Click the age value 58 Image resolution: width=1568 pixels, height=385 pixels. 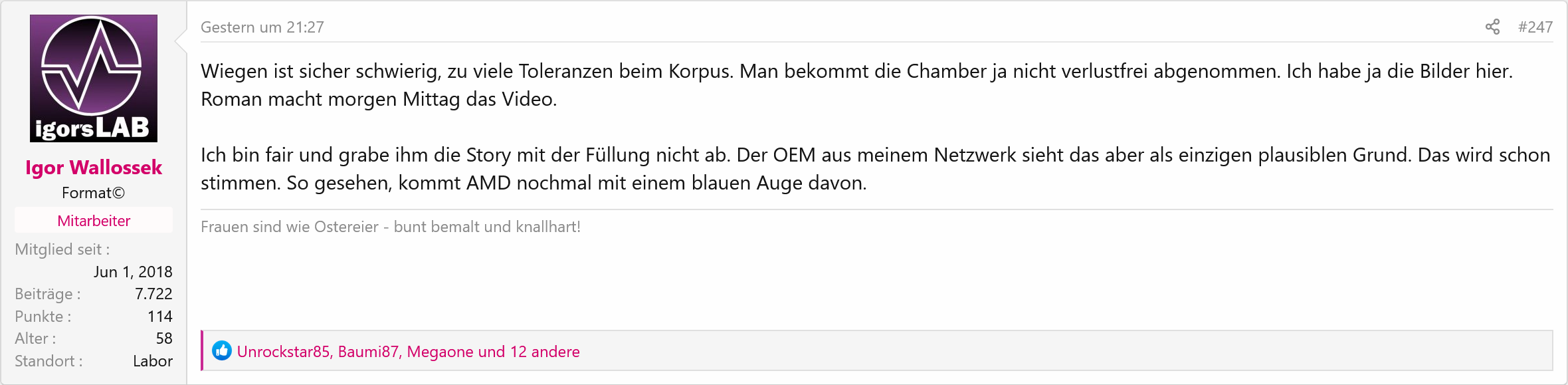point(163,338)
